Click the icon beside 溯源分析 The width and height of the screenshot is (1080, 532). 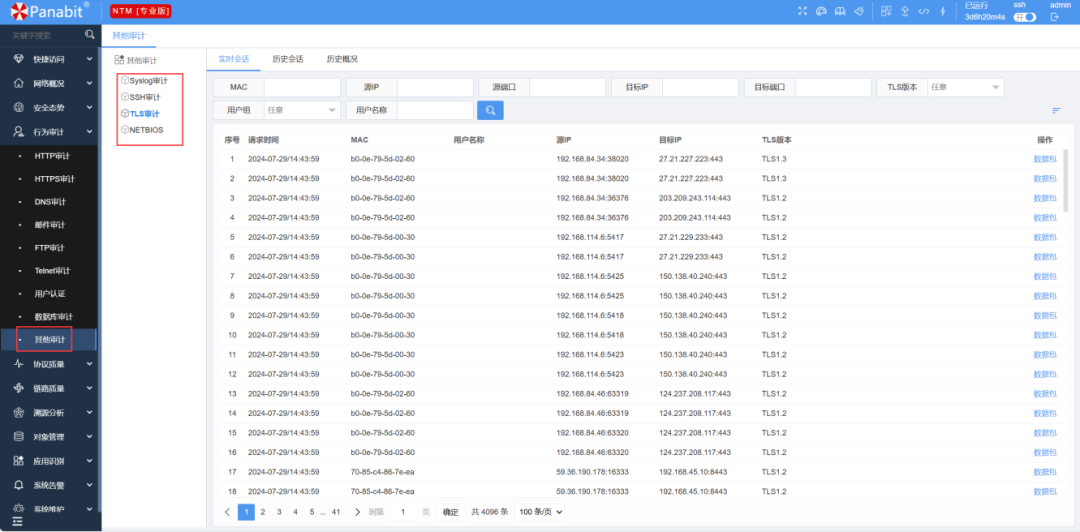(x=19, y=412)
